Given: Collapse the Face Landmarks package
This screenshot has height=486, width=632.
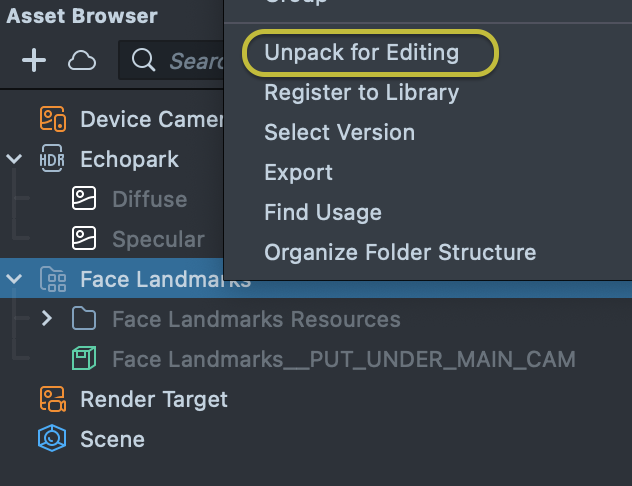Looking at the screenshot, I should pyautogui.click(x=14, y=279).
